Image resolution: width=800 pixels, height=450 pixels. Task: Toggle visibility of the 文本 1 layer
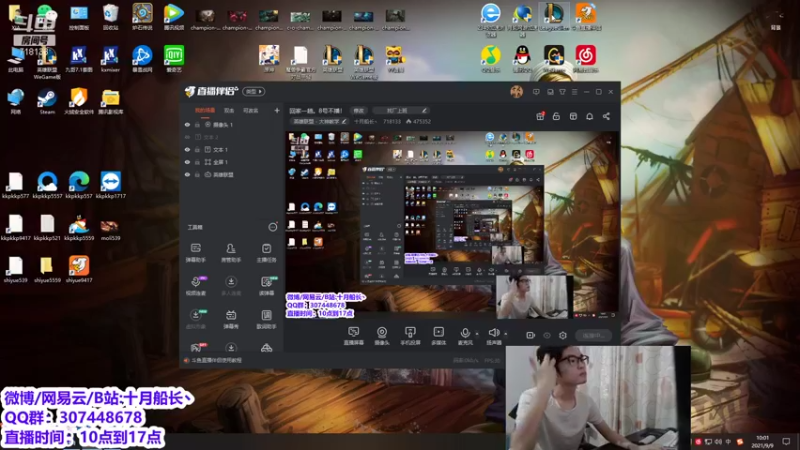coord(187,149)
